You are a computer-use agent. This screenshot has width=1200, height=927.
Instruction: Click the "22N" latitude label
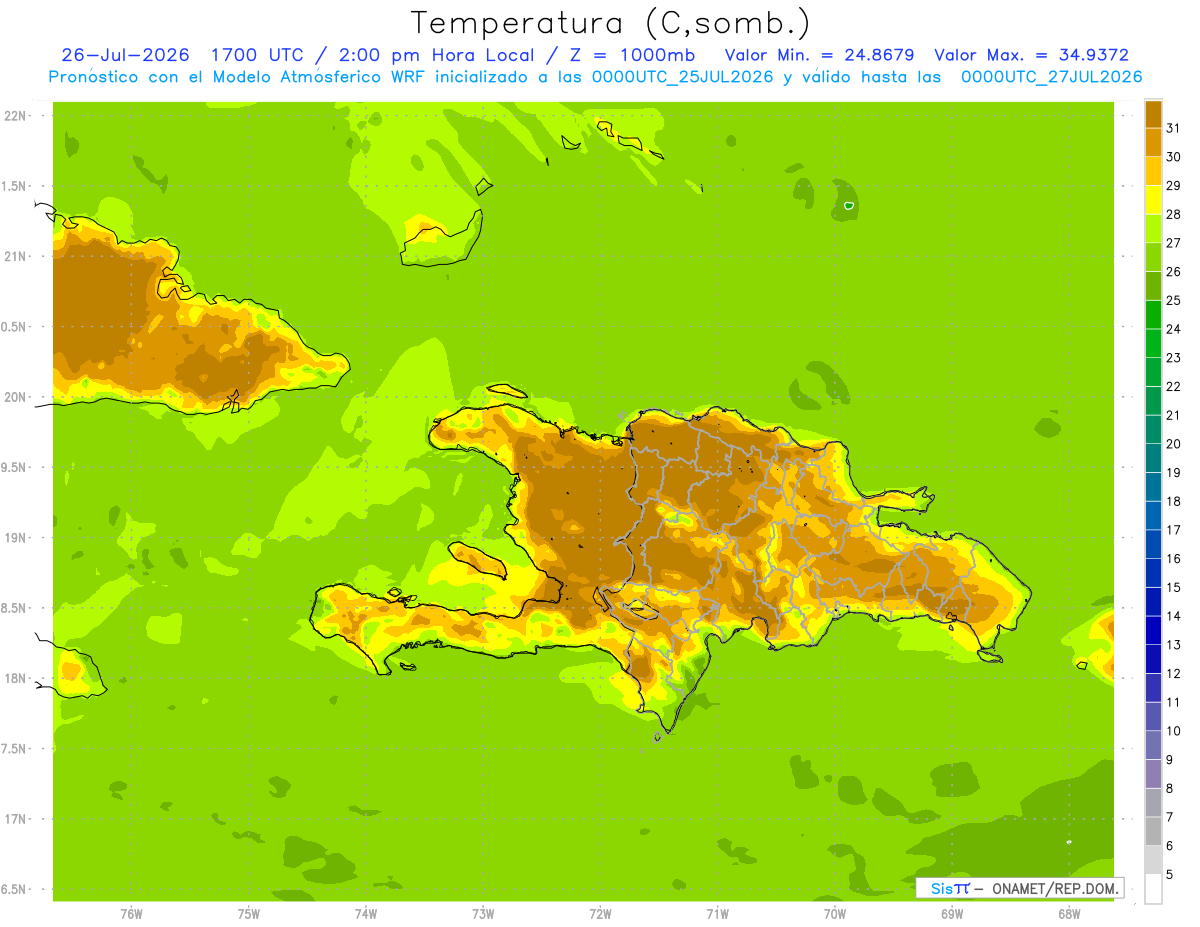pyautogui.click(x=14, y=115)
